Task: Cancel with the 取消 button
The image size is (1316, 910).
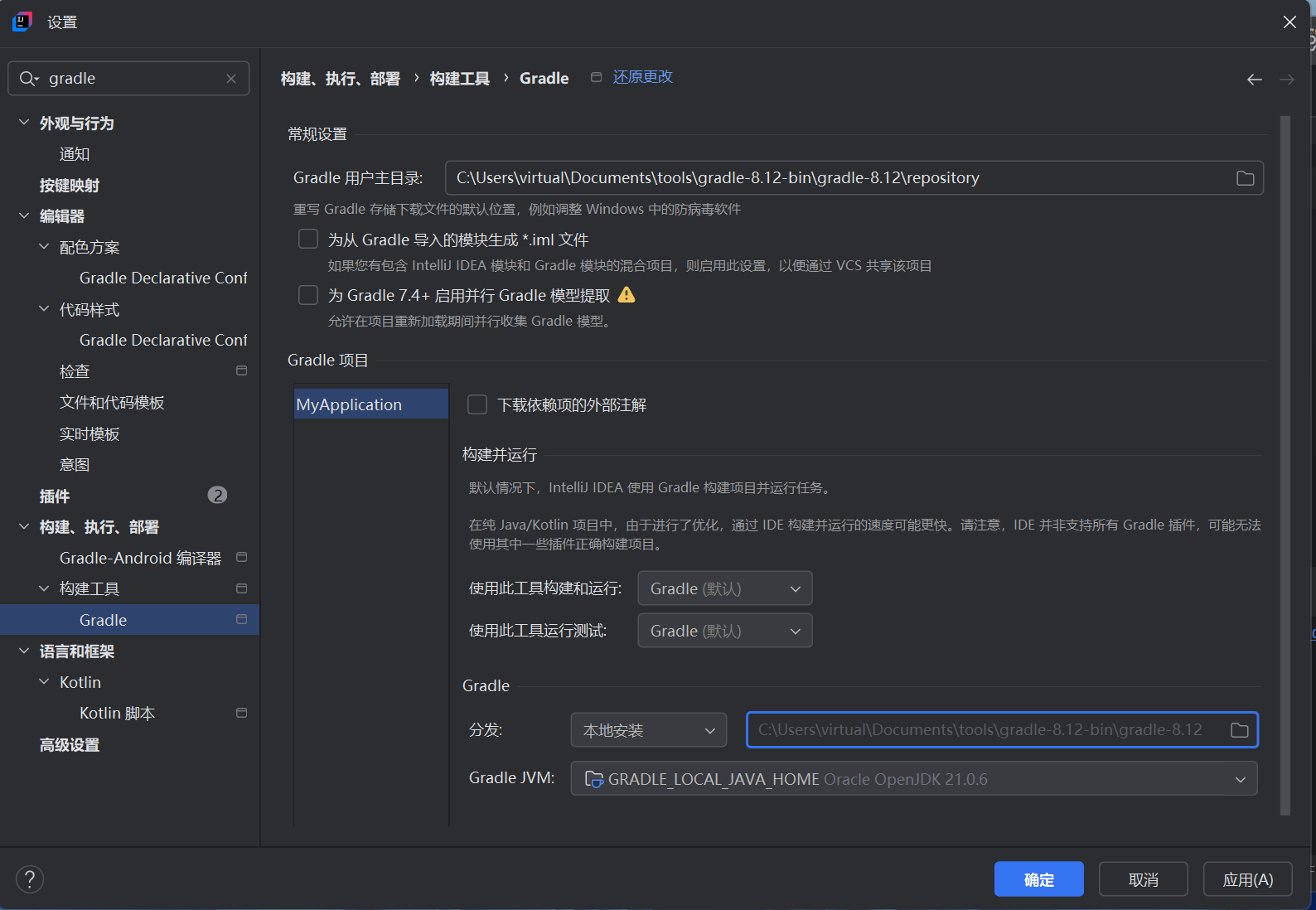Action: click(x=1144, y=879)
